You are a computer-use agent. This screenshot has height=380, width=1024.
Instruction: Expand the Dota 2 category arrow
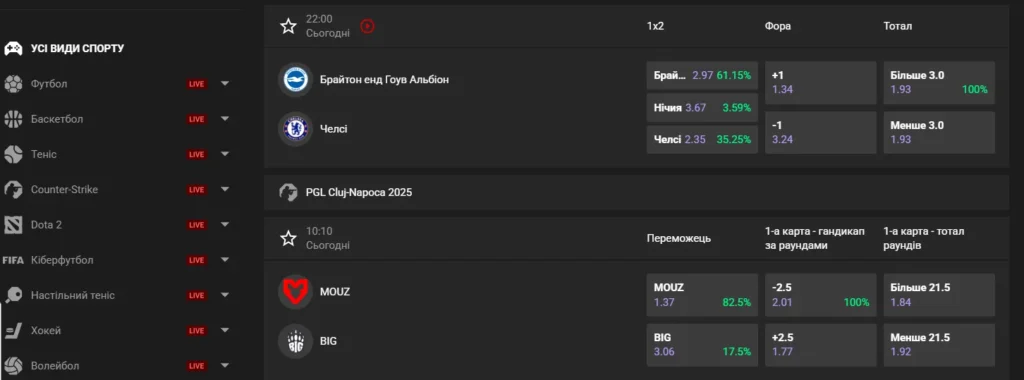(x=225, y=225)
